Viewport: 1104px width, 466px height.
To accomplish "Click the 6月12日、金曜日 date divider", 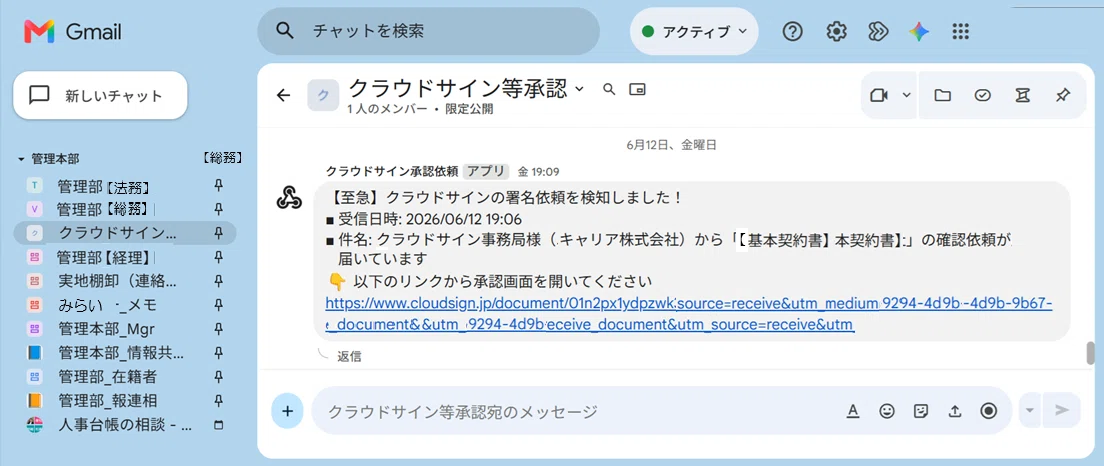I will (x=671, y=145).
